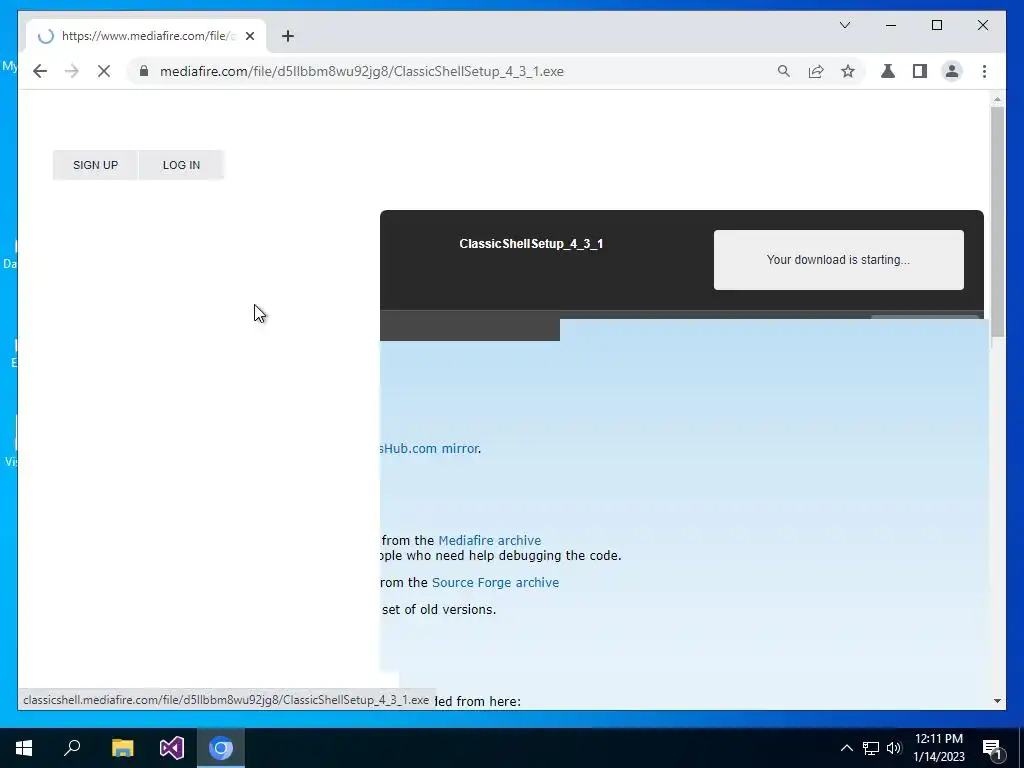Screen dimensions: 1024x768
Task: Click the ClassicShellSetup_4_3_1 file name
Action: [x=531, y=244]
